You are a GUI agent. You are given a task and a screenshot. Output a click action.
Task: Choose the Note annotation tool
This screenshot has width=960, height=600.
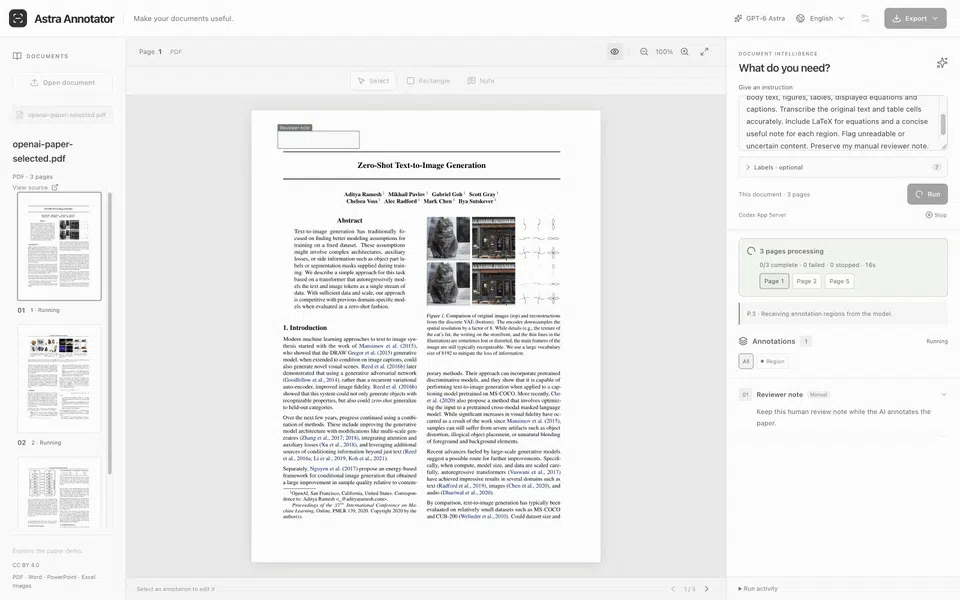coord(481,81)
